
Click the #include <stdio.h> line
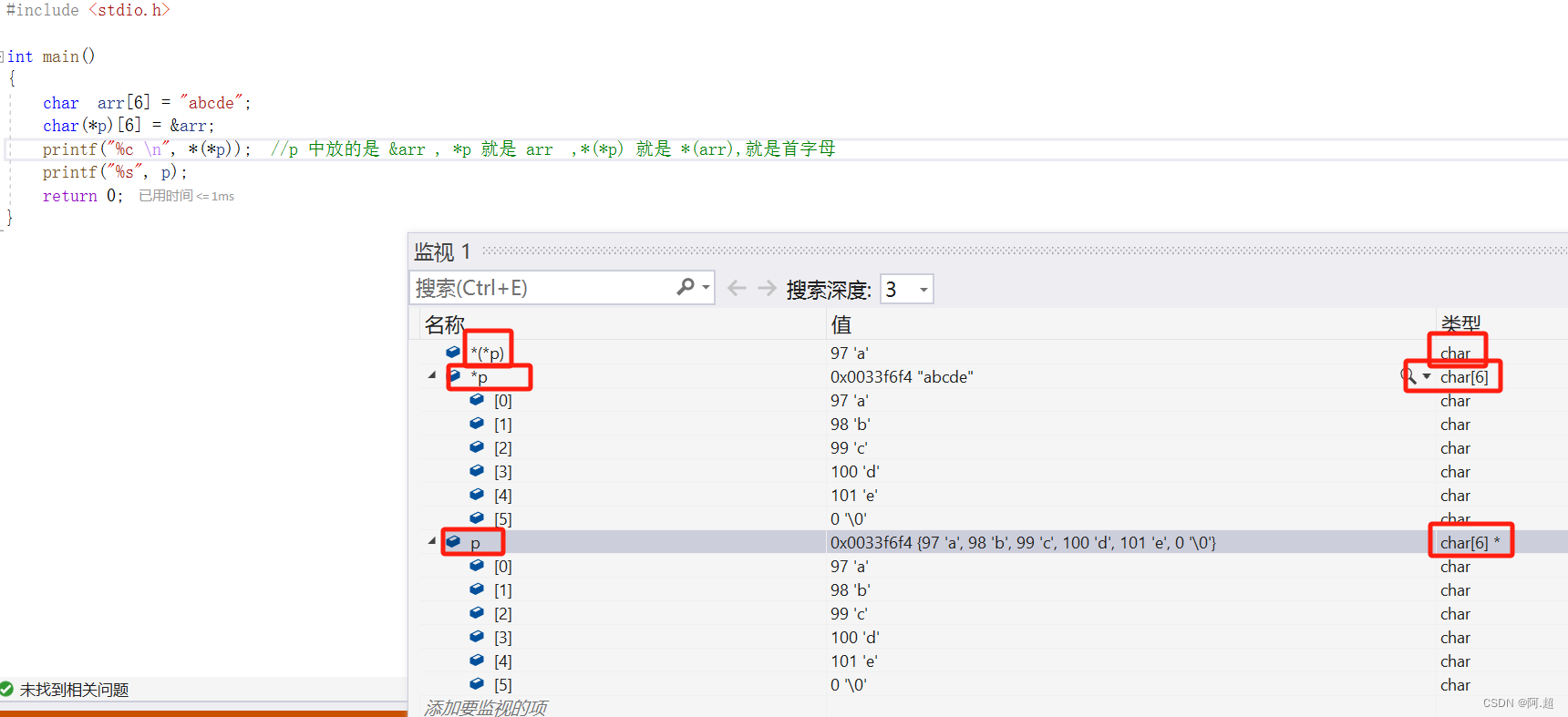(x=88, y=10)
